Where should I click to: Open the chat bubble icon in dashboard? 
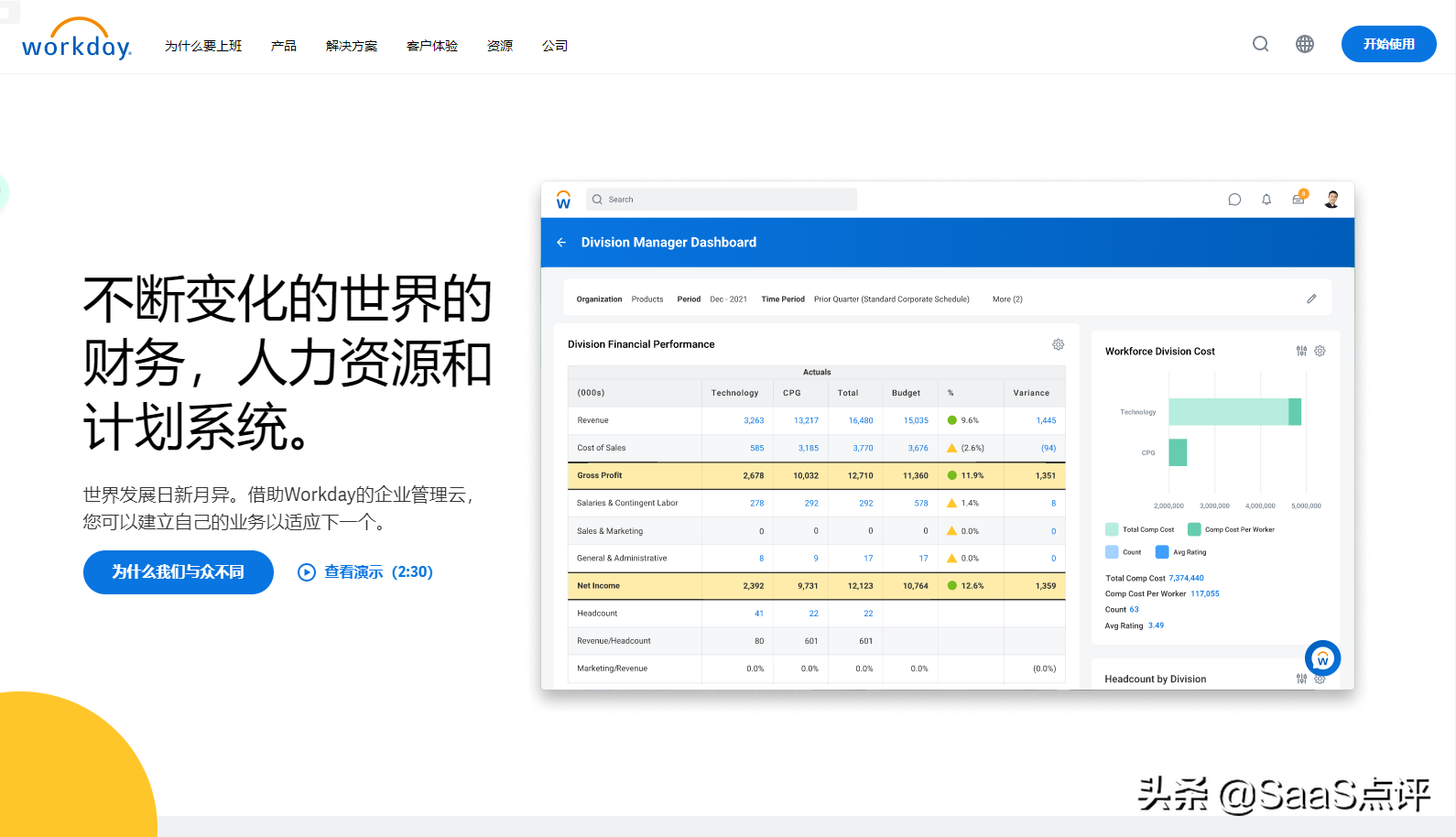(1234, 200)
